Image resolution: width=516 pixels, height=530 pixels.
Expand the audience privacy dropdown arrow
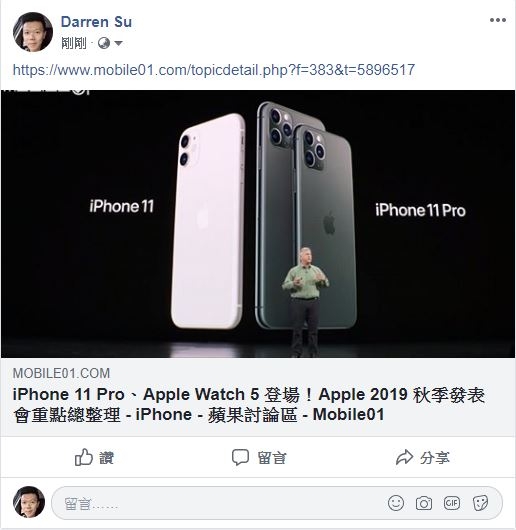[x=118, y=43]
